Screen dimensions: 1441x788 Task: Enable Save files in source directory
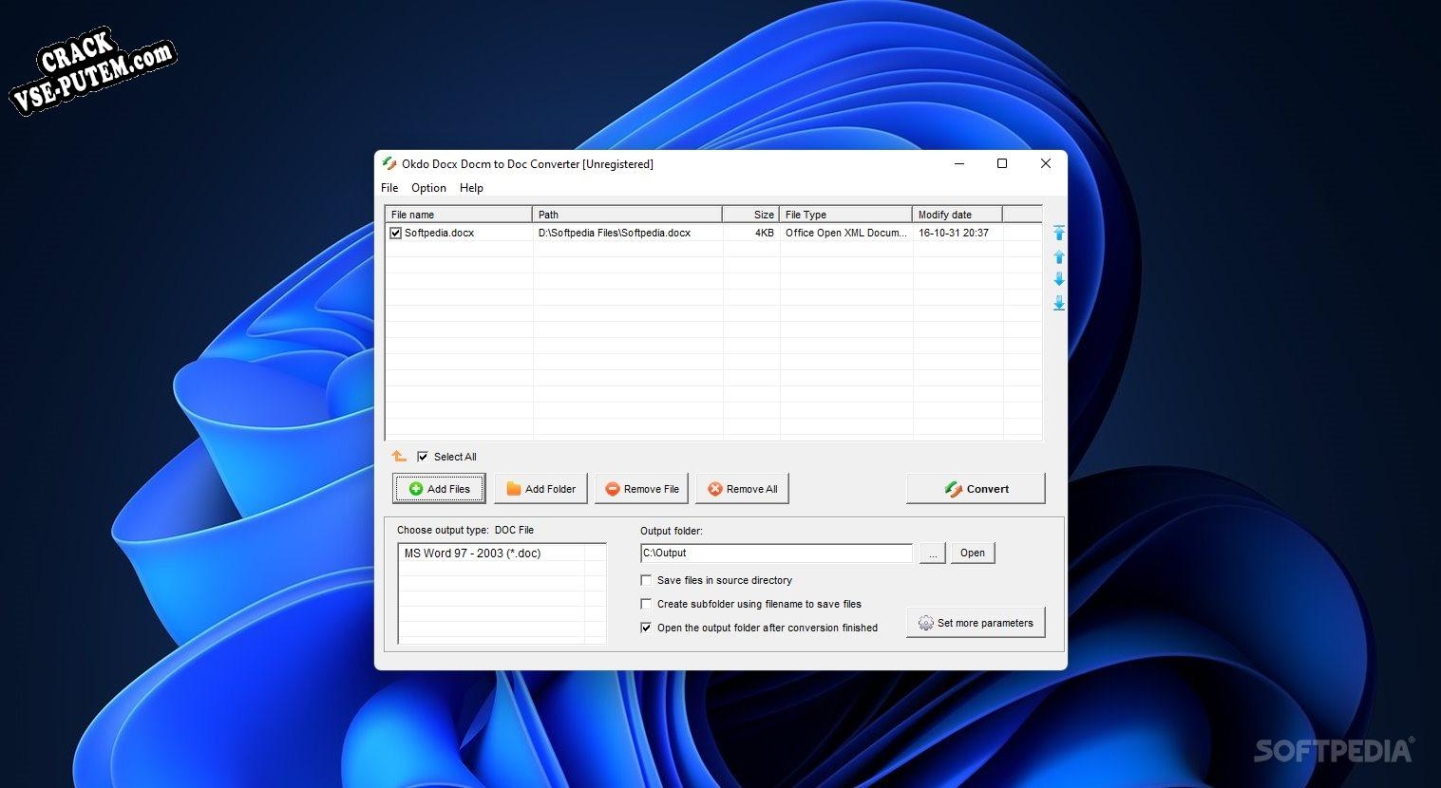click(646, 580)
